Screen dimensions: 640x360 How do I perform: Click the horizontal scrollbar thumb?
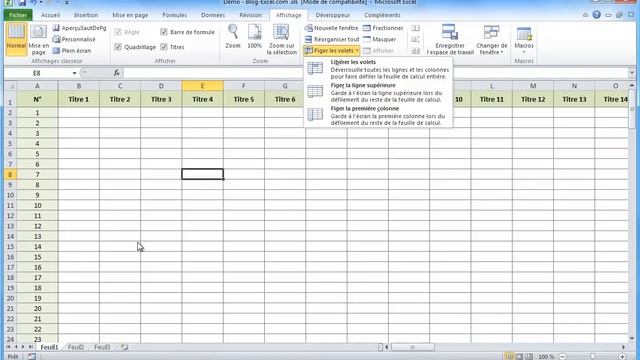(x=412, y=347)
